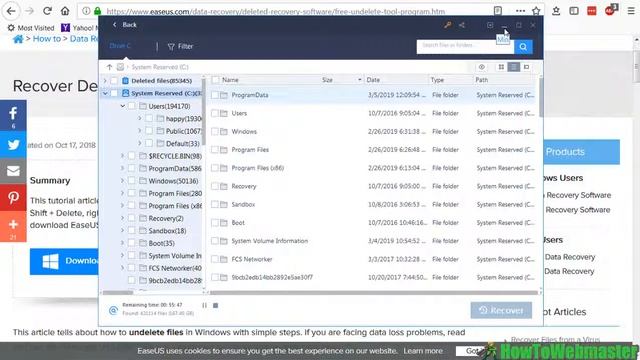Open browser page actions (three dots)

[x=520, y=11]
